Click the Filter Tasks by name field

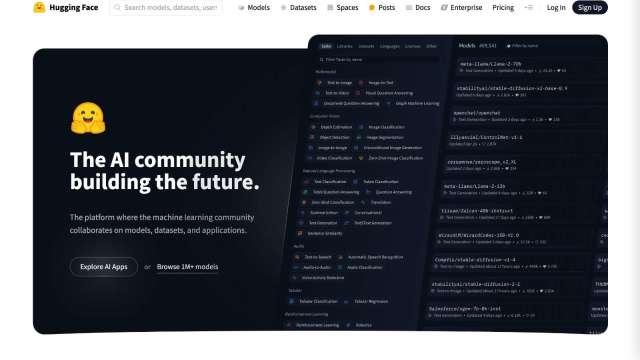pos(380,60)
